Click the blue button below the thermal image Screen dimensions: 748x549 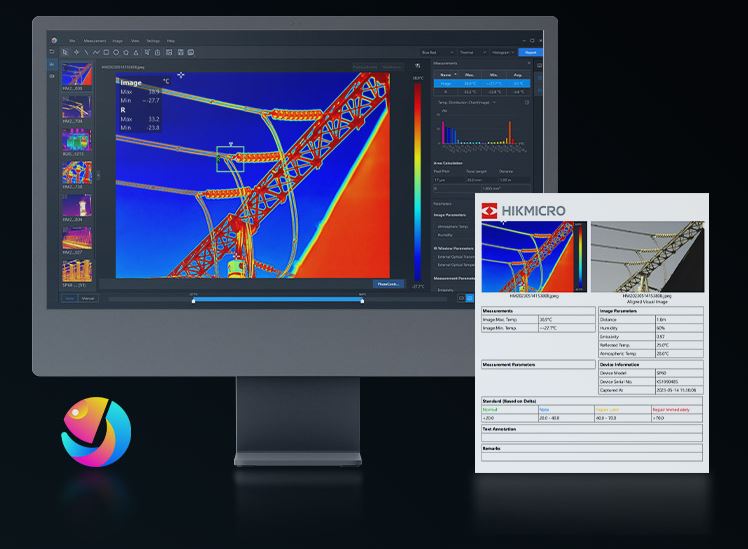(x=388, y=284)
